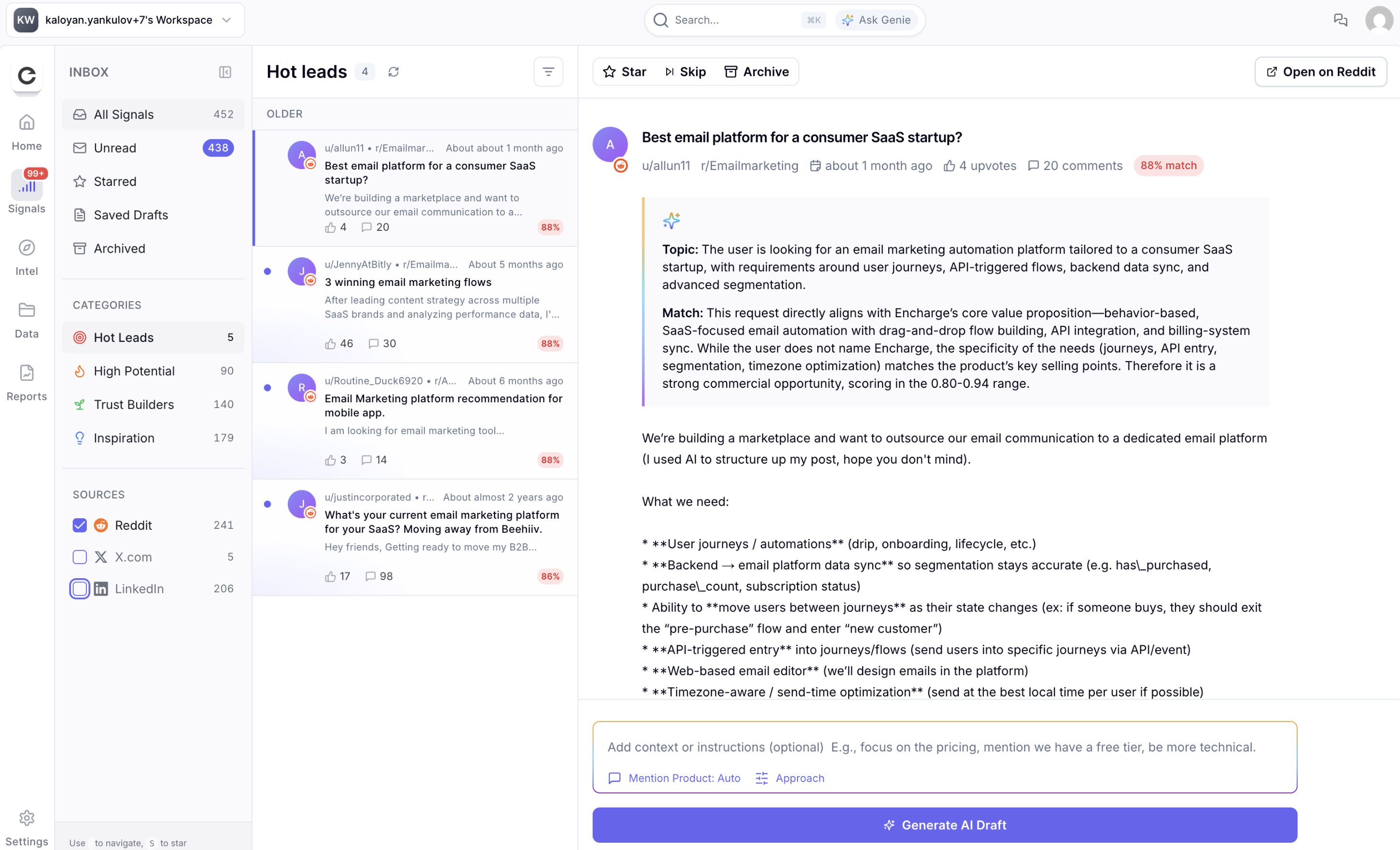This screenshot has width=1400, height=850.
Task: Open the Mention Product: Auto dropdown
Action: pos(673,778)
